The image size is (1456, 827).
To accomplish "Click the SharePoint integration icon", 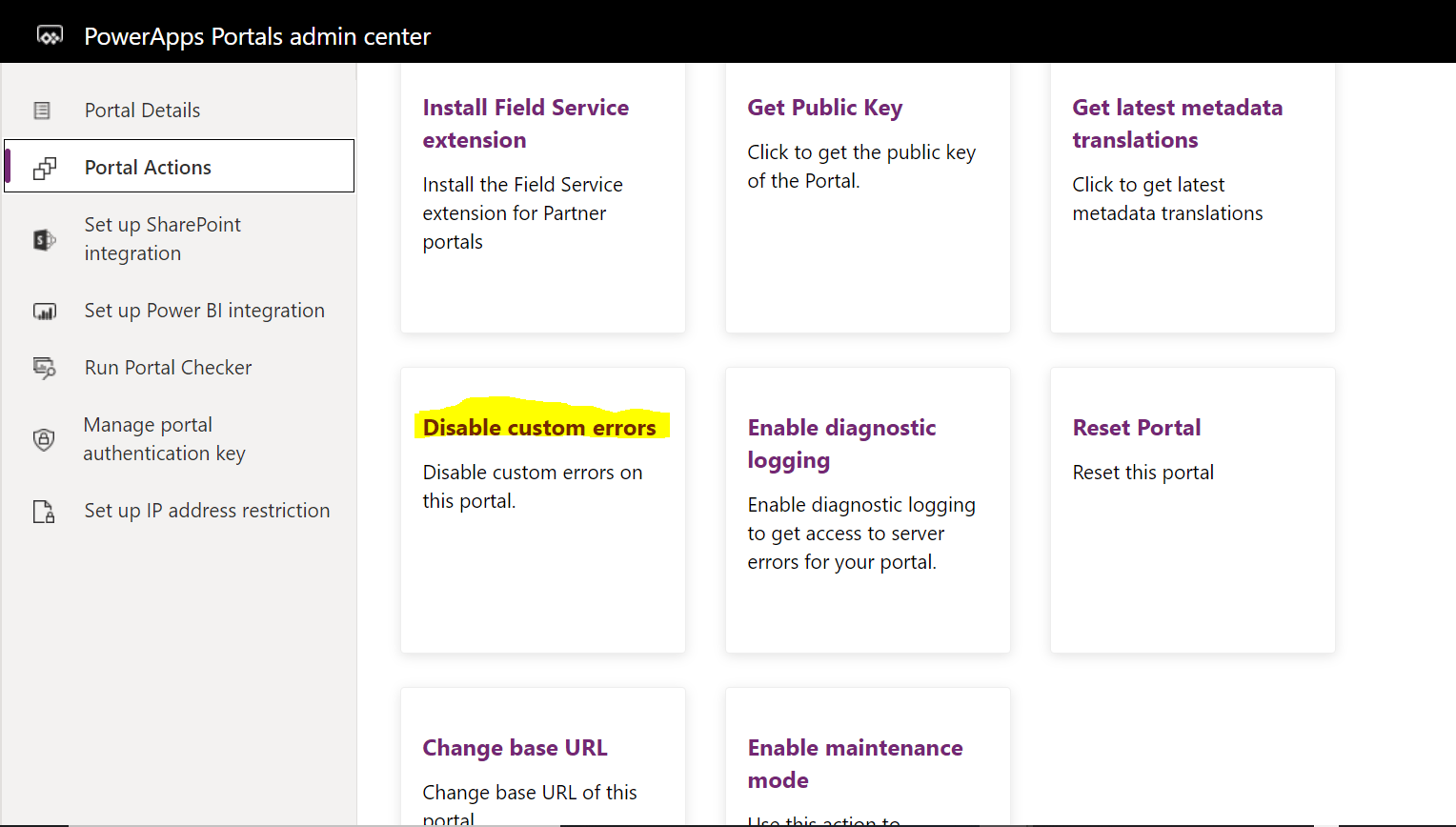I will coord(44,240).
